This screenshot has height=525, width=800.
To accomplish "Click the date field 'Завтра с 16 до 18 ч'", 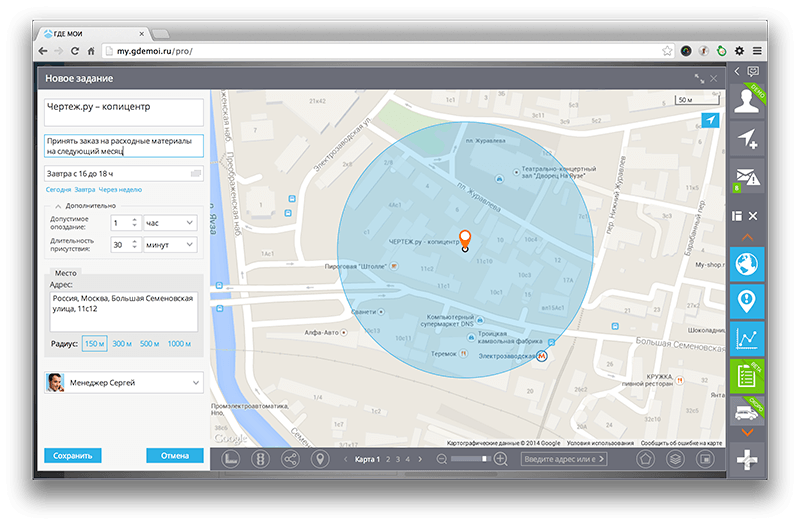I will click(124, 174).
